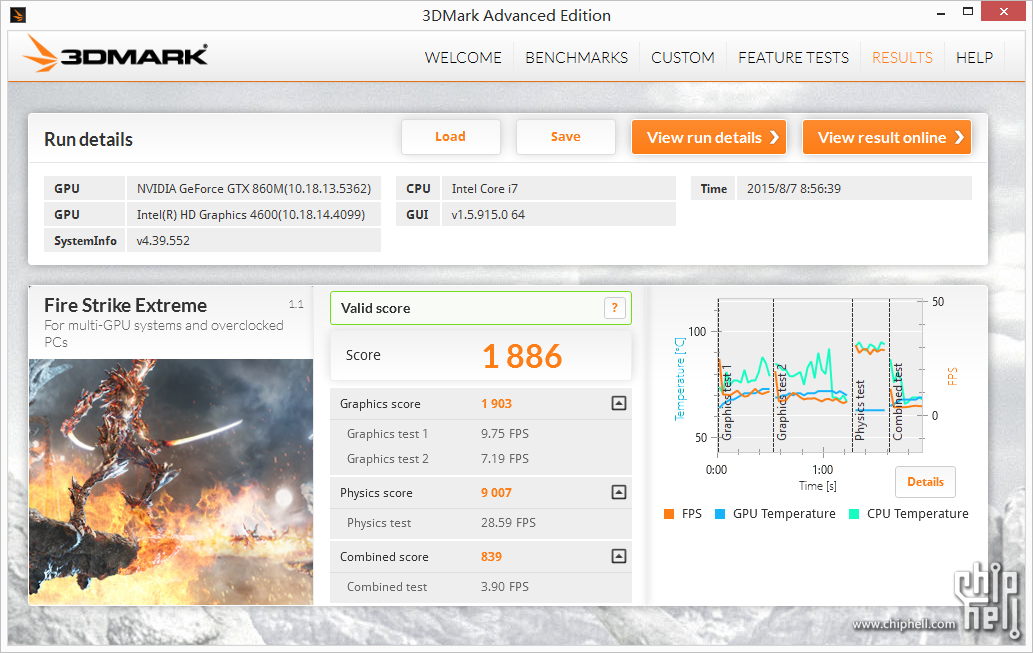This screenshot has width=1033, height=653.
Task: Open View result online
Action: pyautogui.click(x=887, y=137)
